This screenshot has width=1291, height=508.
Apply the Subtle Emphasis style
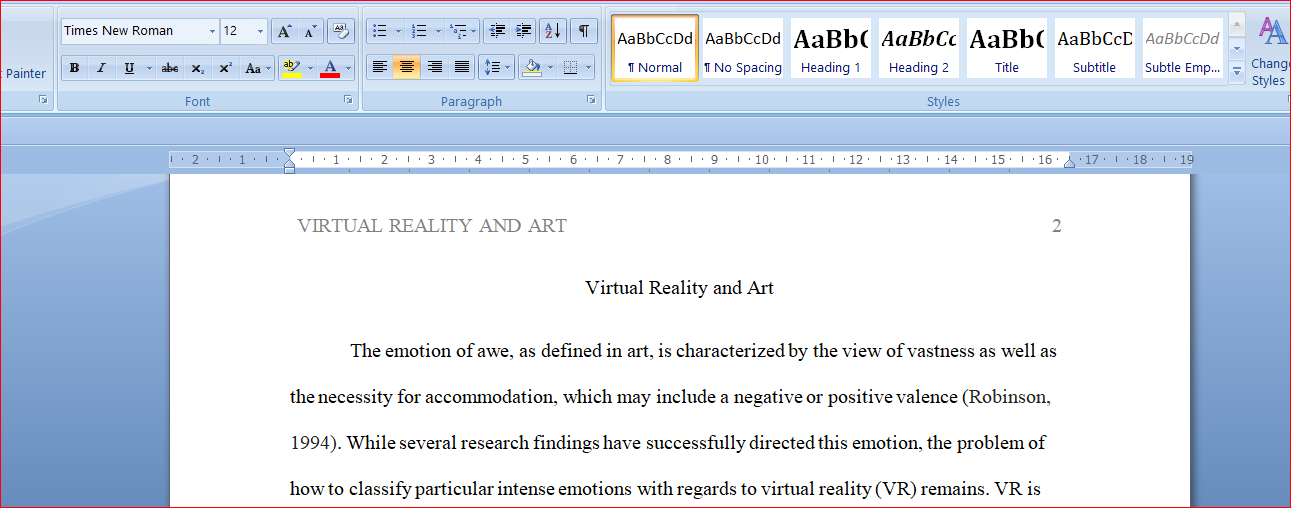[x=1183, y=48]
